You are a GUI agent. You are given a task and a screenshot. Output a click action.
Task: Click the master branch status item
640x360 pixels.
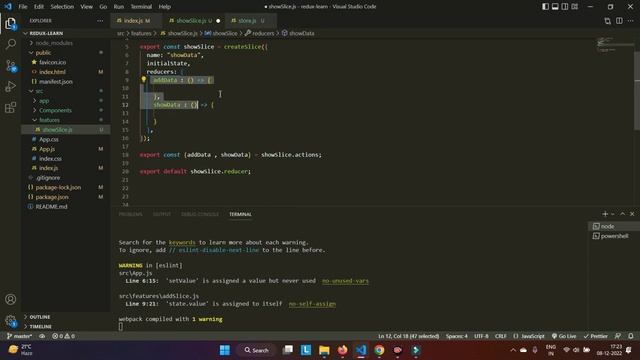[19, 336]
